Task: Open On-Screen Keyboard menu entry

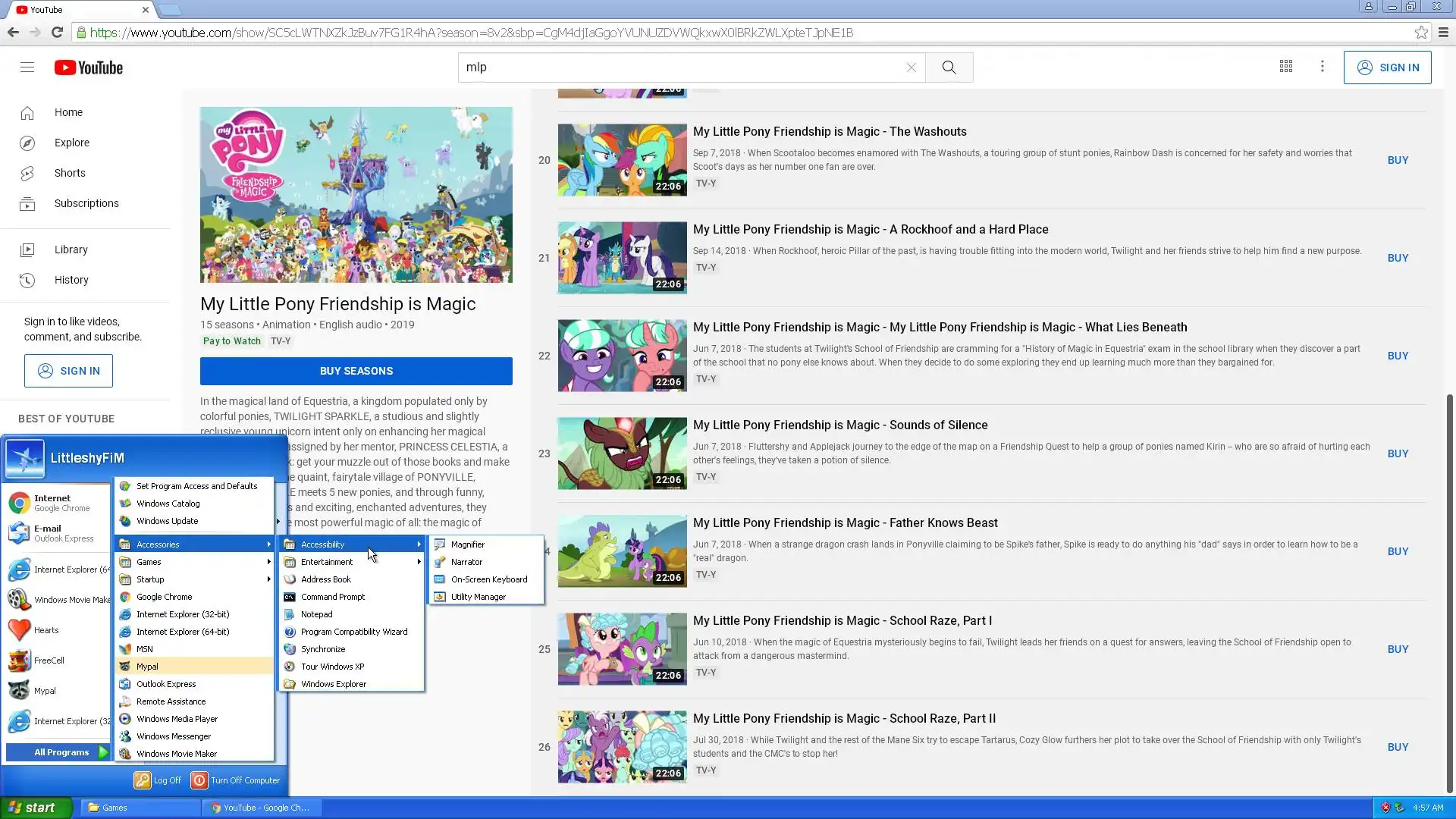Action: click(488, 579)
